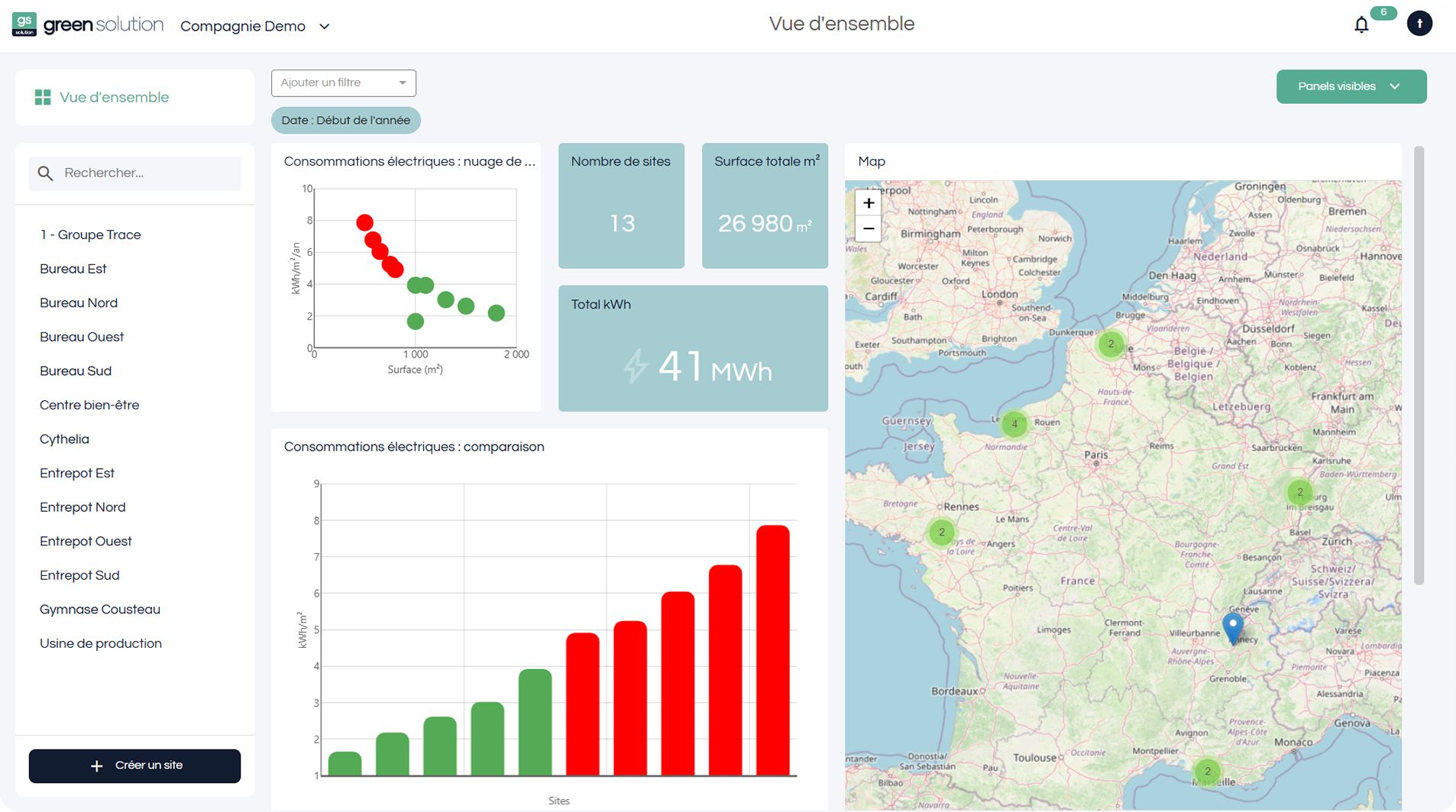Click the Date : Début de l'année filter chip
This screenshot has width=1456, height=812.
(345, 120)
